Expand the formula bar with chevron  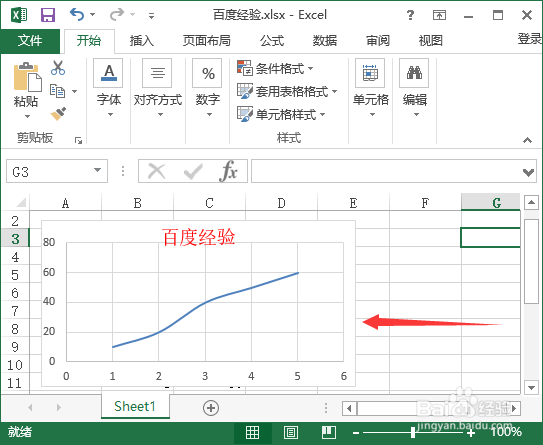click(x=528, y=172)
